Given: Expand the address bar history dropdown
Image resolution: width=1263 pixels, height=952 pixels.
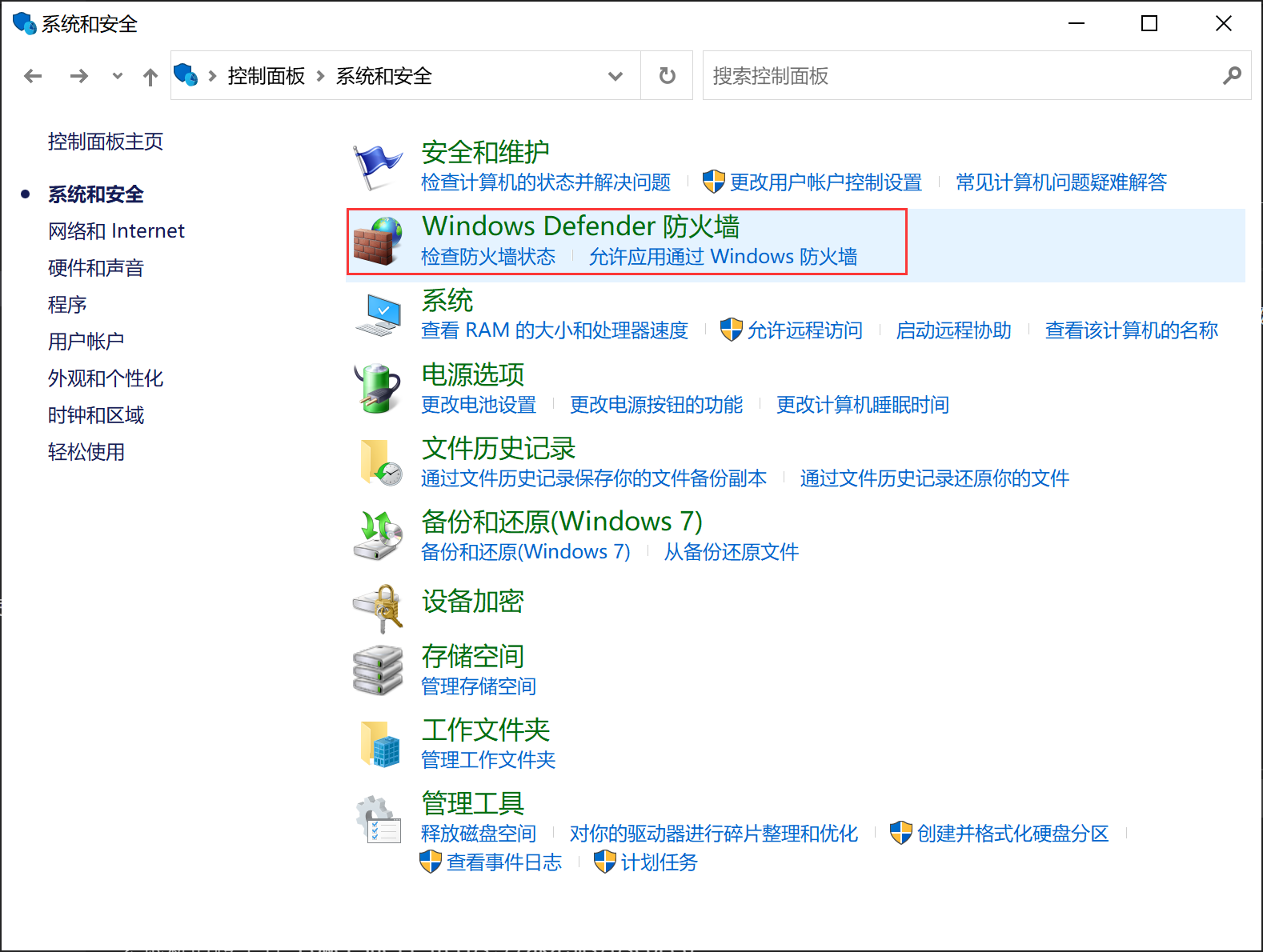Looking at the screenshot, I should click(615, 76).
